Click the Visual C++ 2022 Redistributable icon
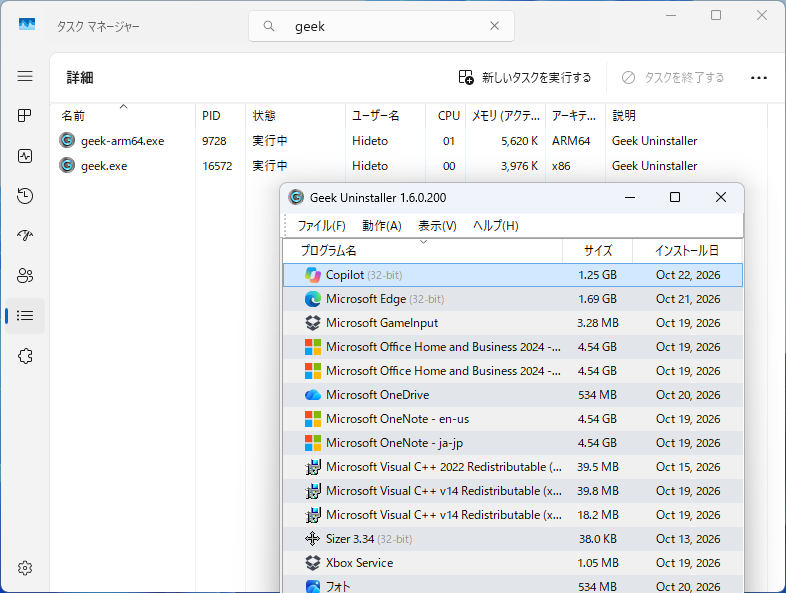786x593 pixels. 313,467
